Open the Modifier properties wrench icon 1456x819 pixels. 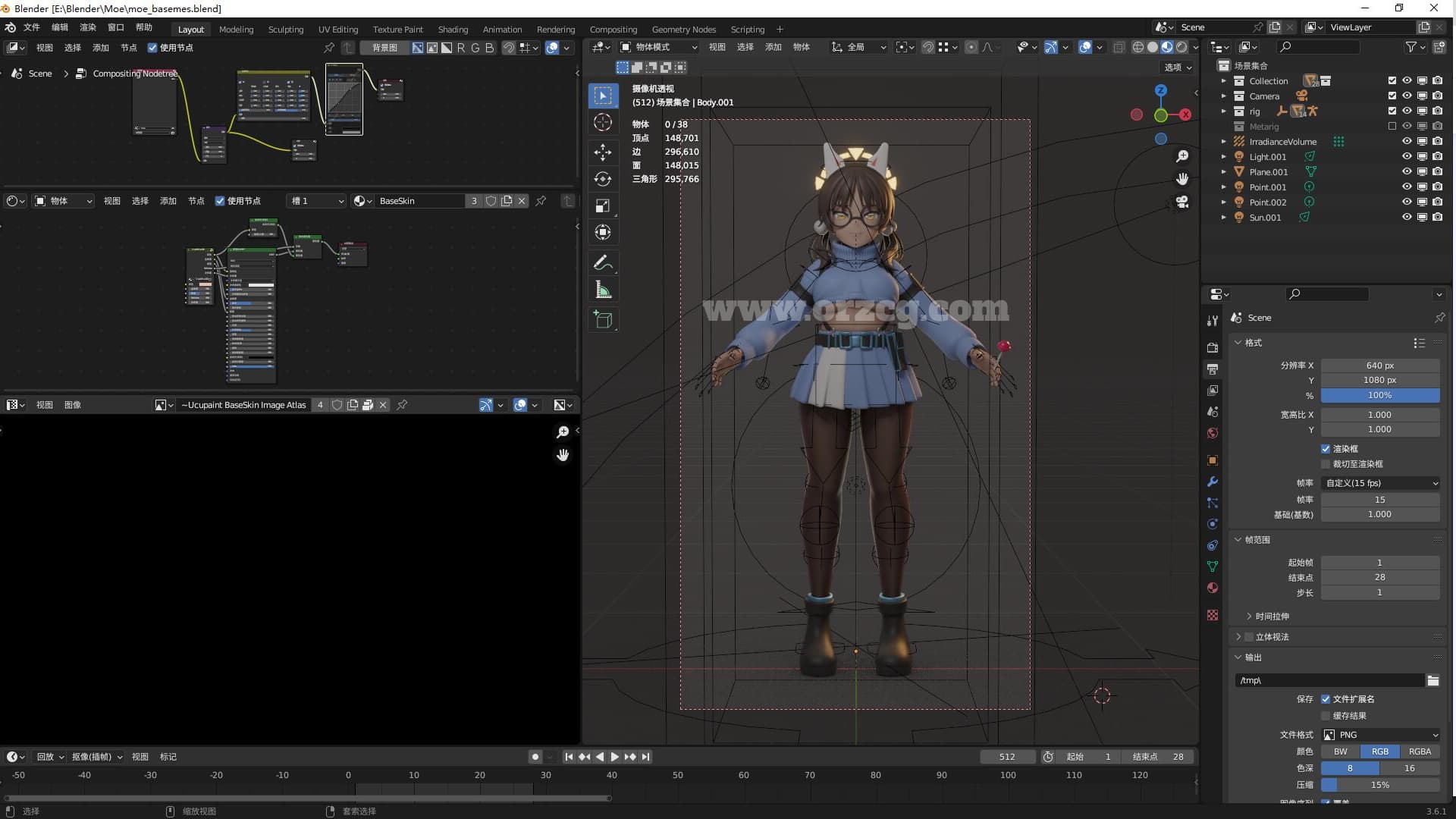(x=1213, y=482)
